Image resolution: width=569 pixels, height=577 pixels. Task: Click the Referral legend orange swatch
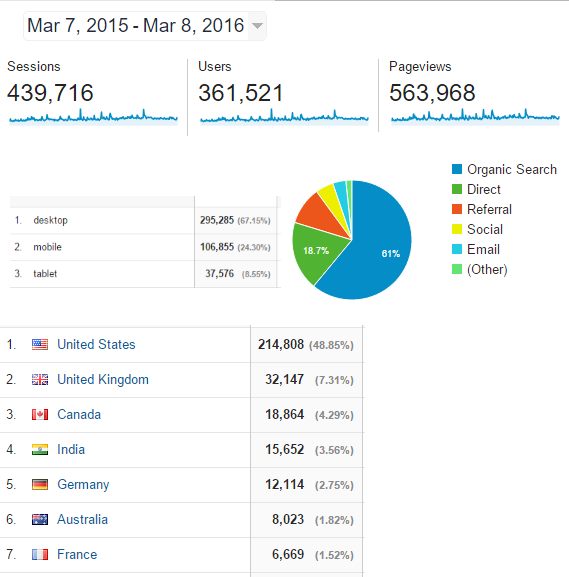click(457, 209)
